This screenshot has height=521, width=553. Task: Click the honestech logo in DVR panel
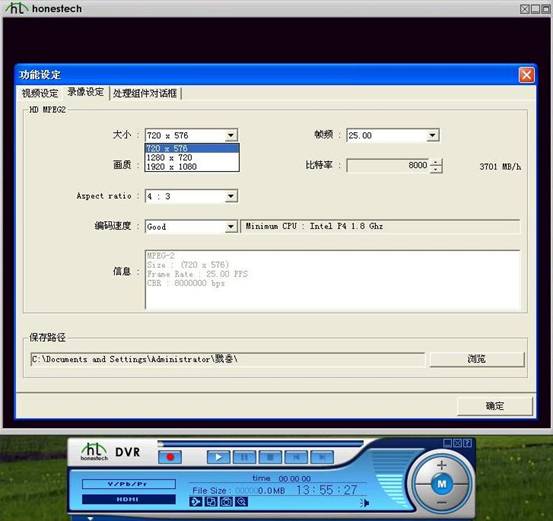click(94, 452)
